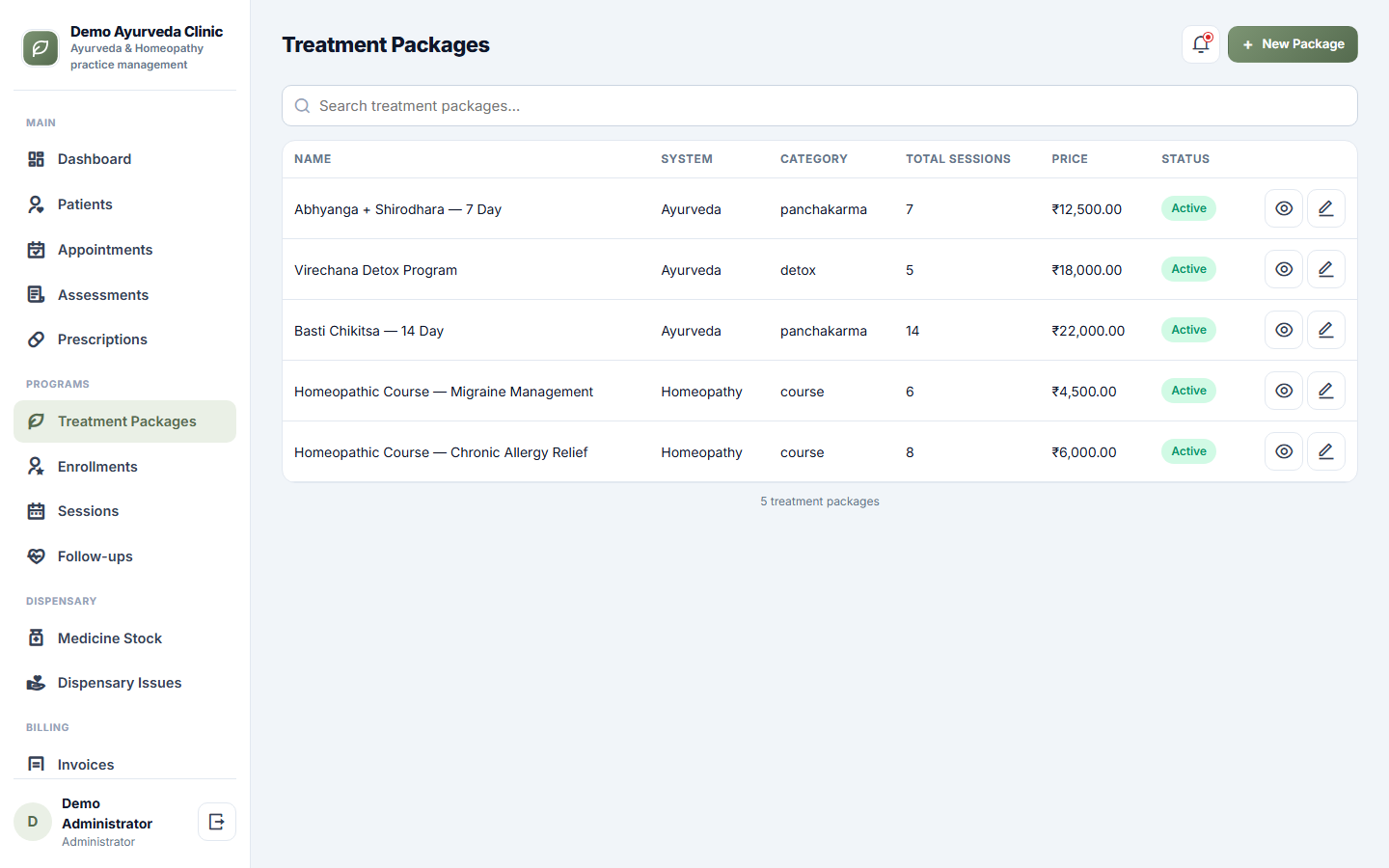Go to Sessions
1389x868 pixels.
pyautogui.click(x=124, y=511)
